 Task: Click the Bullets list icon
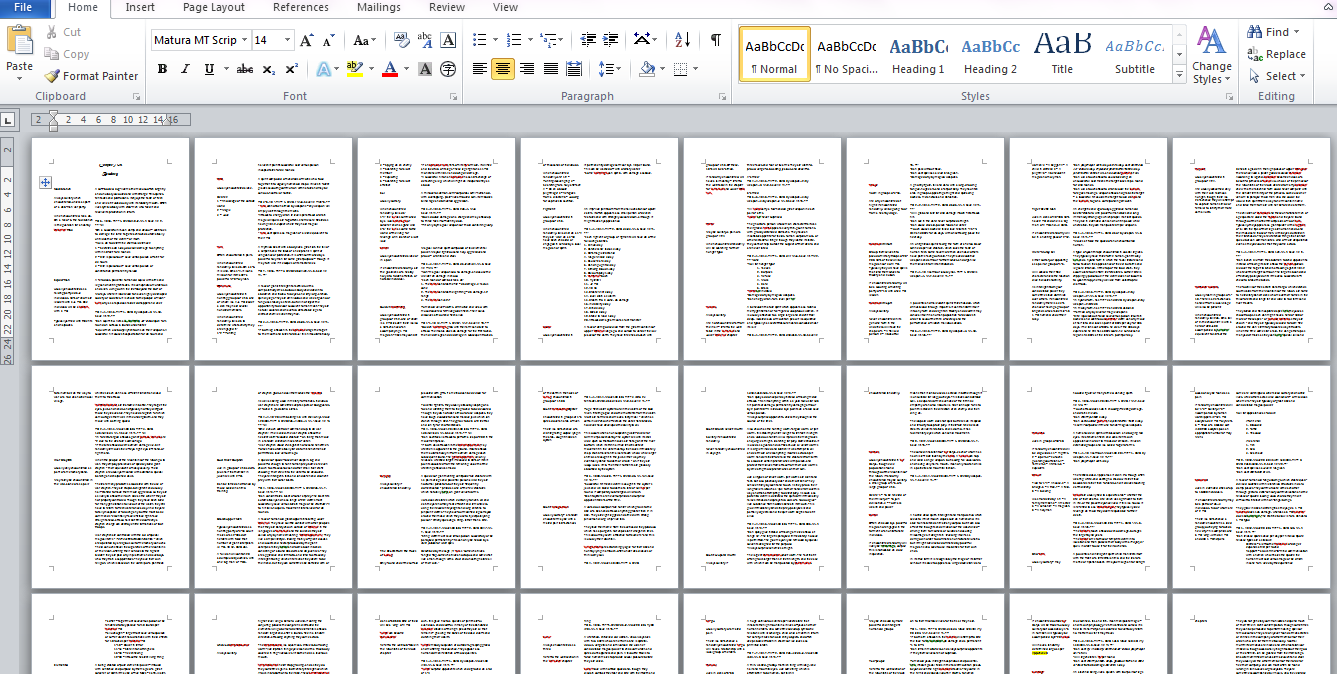coord(479,40)
